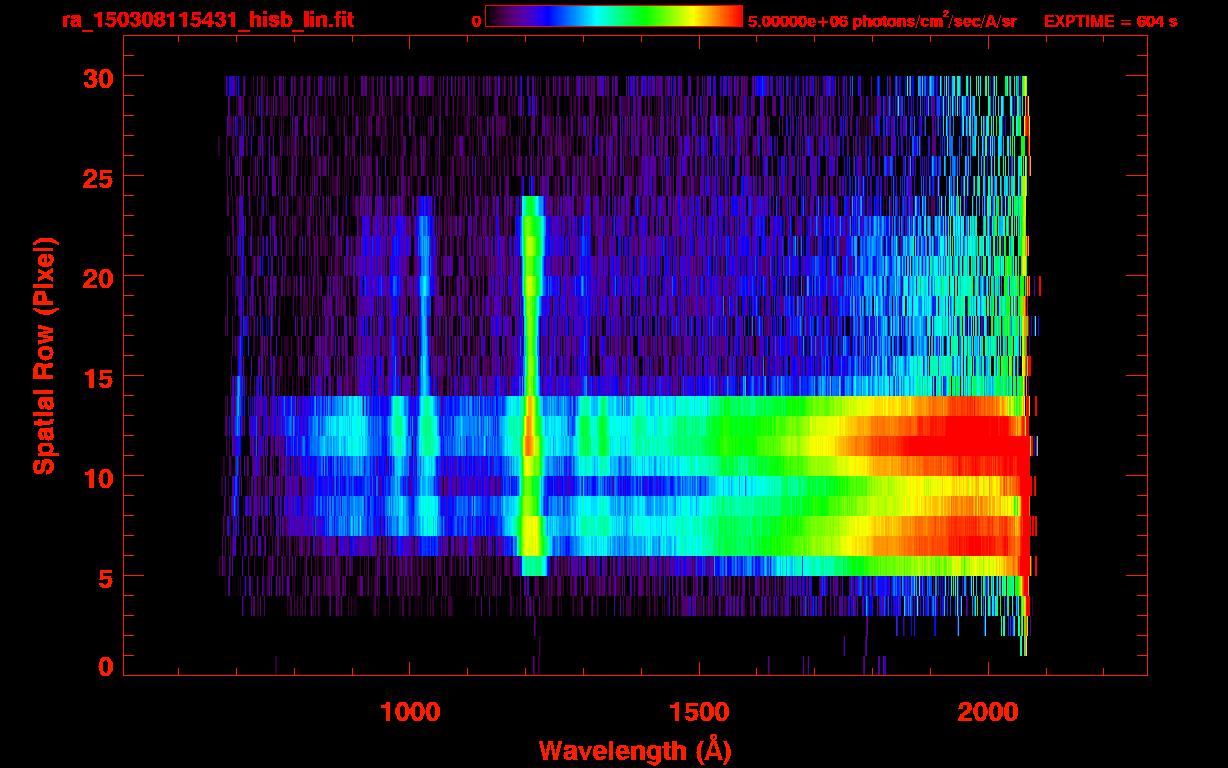Click the 5.00000e+06 photons/cm²/sec/A/sr label

(x=882, y=20)
